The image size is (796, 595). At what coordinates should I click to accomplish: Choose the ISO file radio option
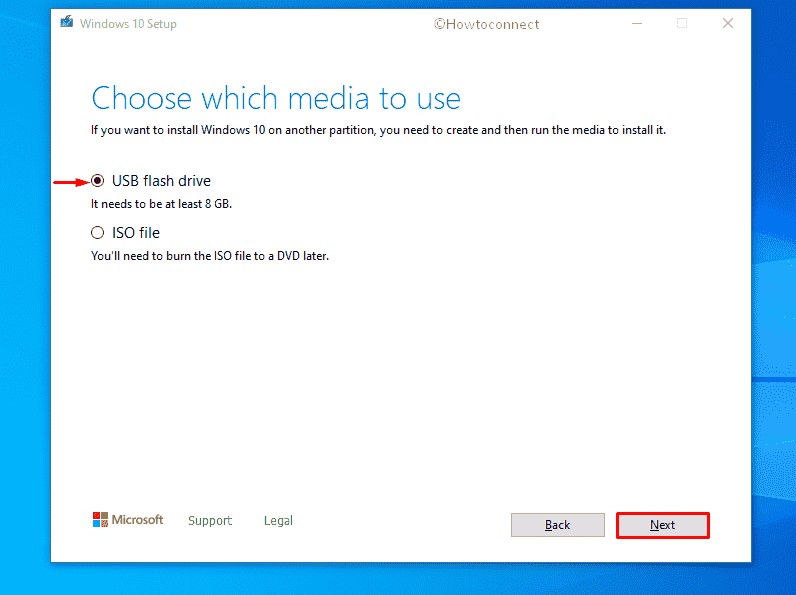click(97, 233)
